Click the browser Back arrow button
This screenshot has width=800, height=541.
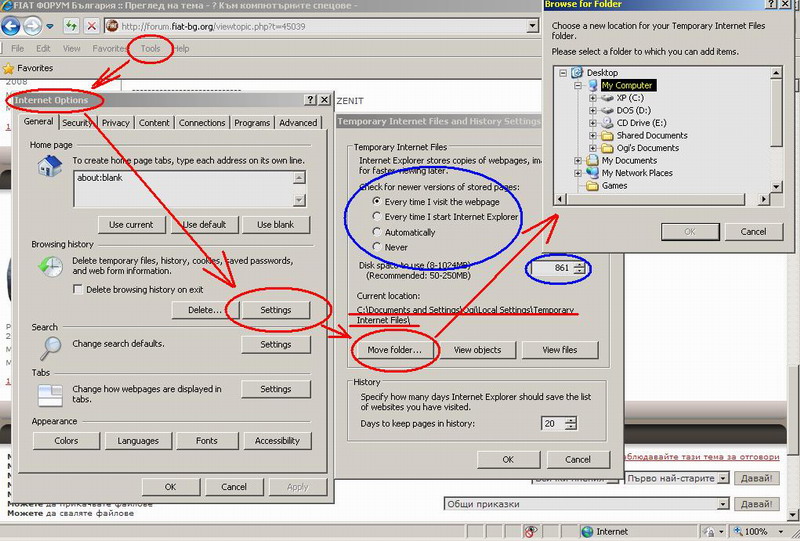pyautogui.click(x=10, y=26)
